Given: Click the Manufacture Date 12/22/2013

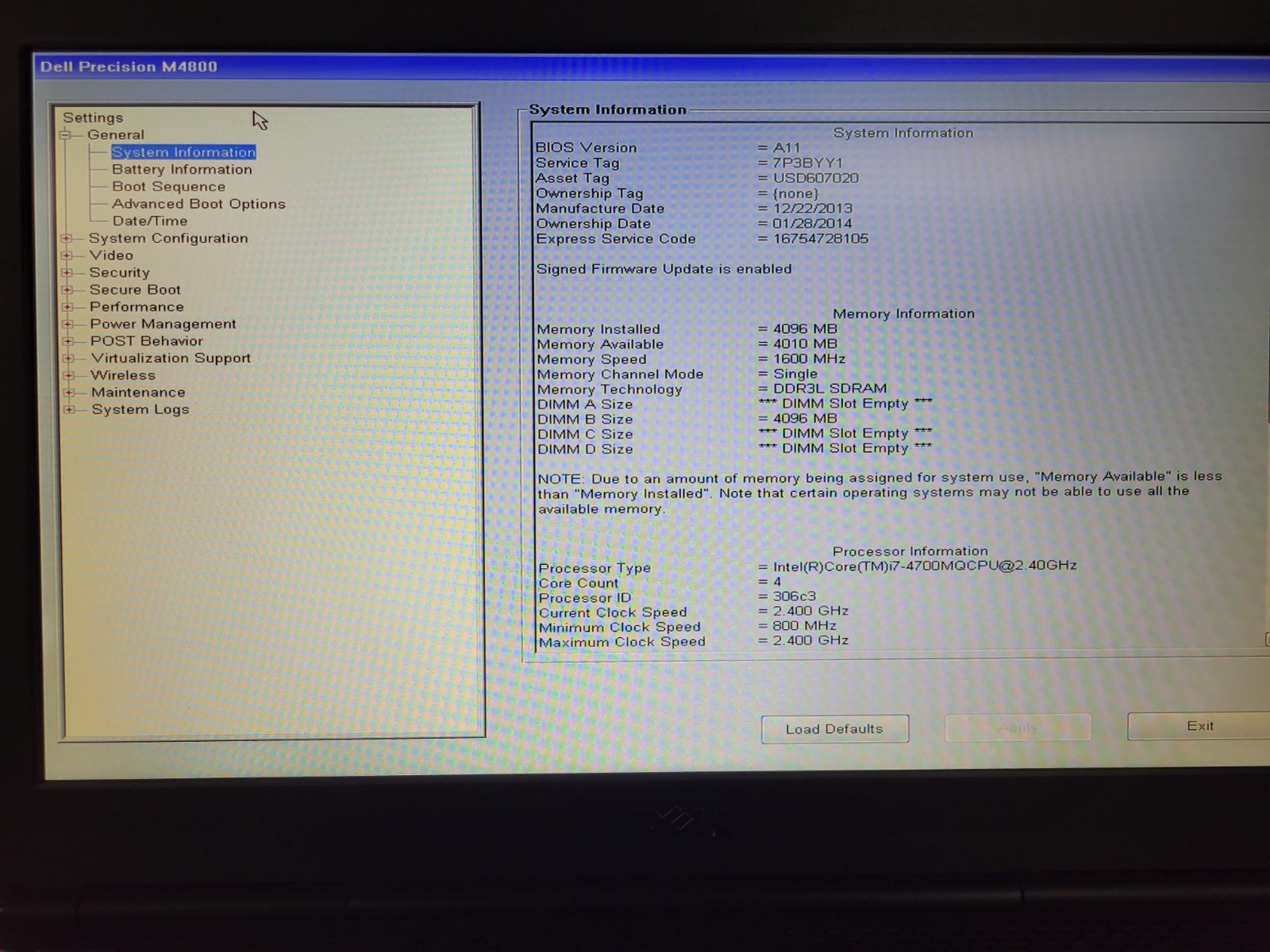Looking at the screenshot, I should pyautogui.click(x=813, y=209).
